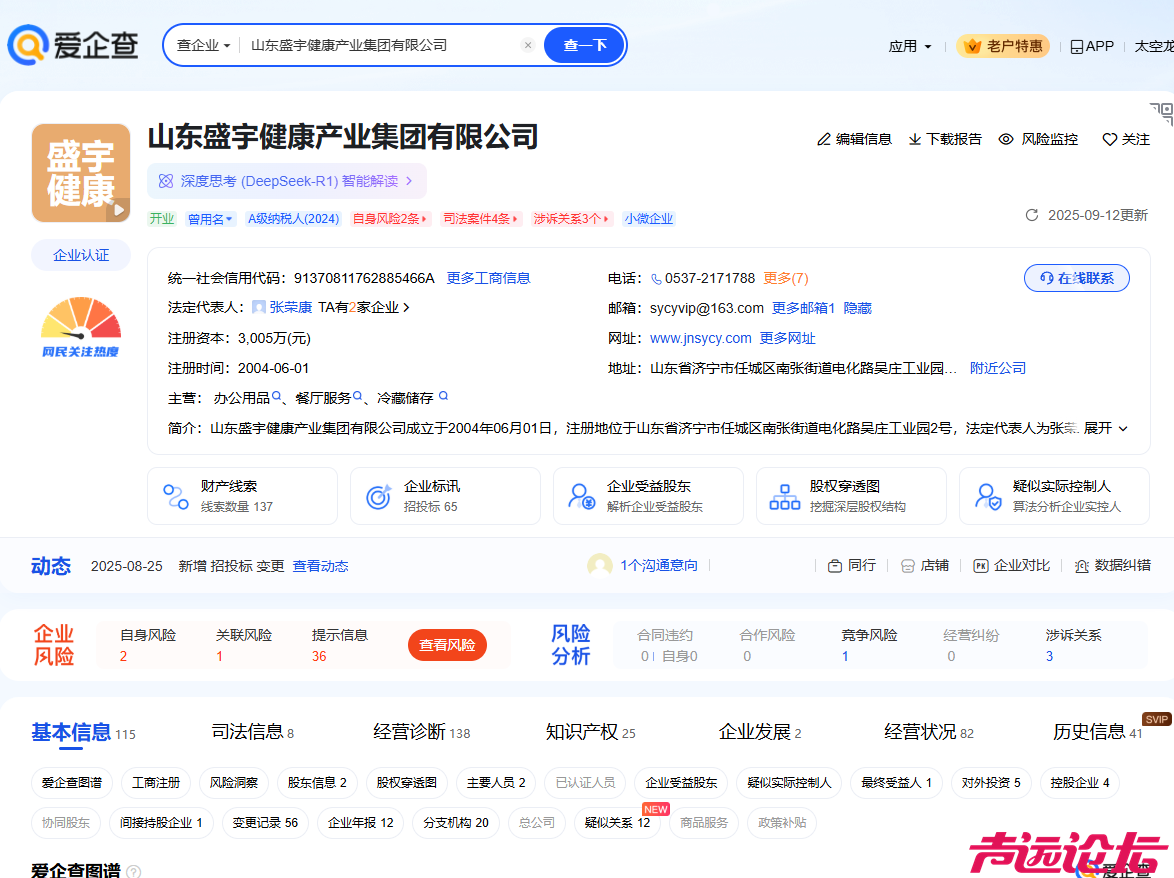Screen dimensions: 1174x878
Task: Play the 盛宇健康 company logo video
Action: [118, 210]
